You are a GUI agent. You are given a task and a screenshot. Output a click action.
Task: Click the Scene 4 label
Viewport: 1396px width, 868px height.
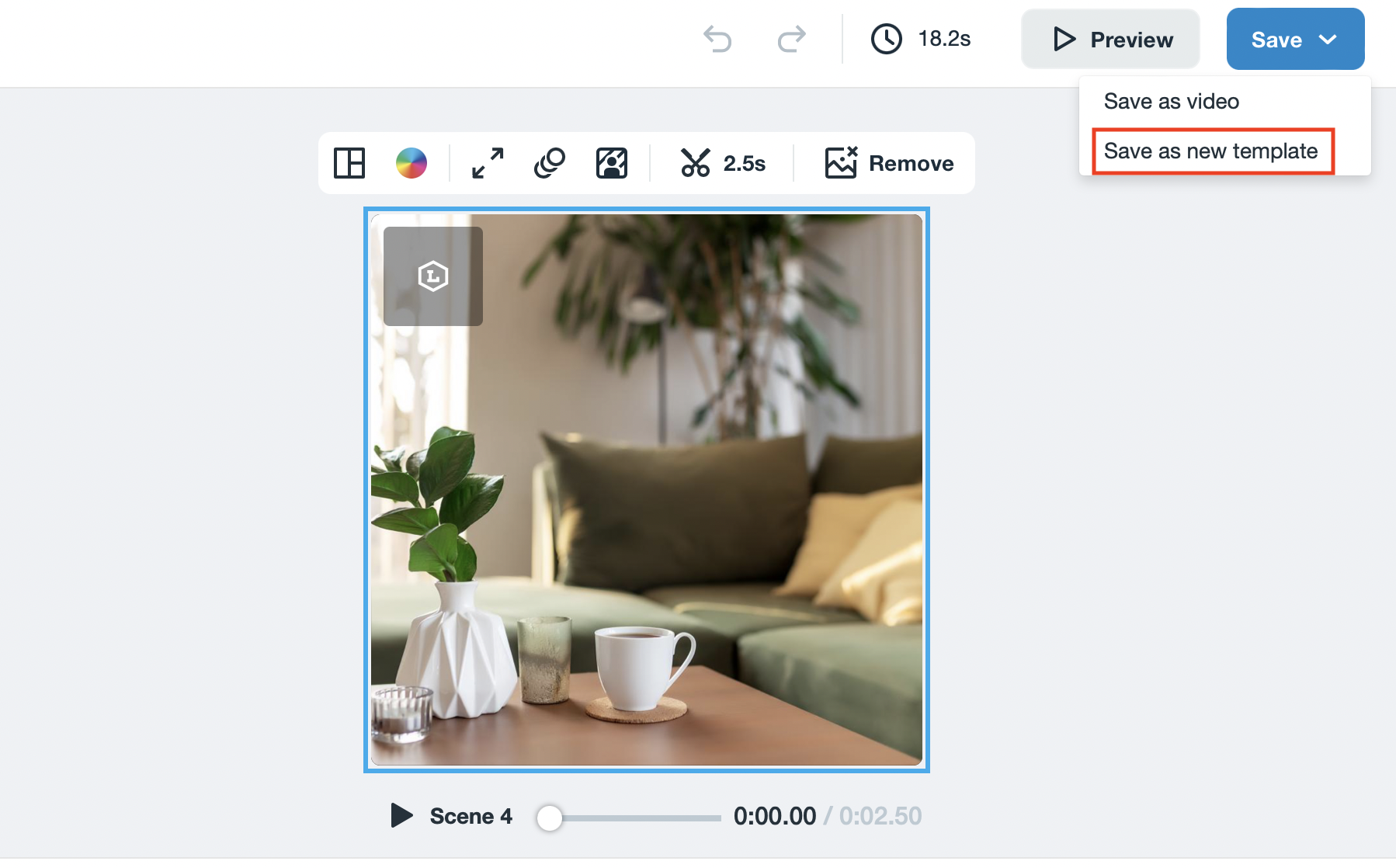pyautogui.click(x=471, y=816)
